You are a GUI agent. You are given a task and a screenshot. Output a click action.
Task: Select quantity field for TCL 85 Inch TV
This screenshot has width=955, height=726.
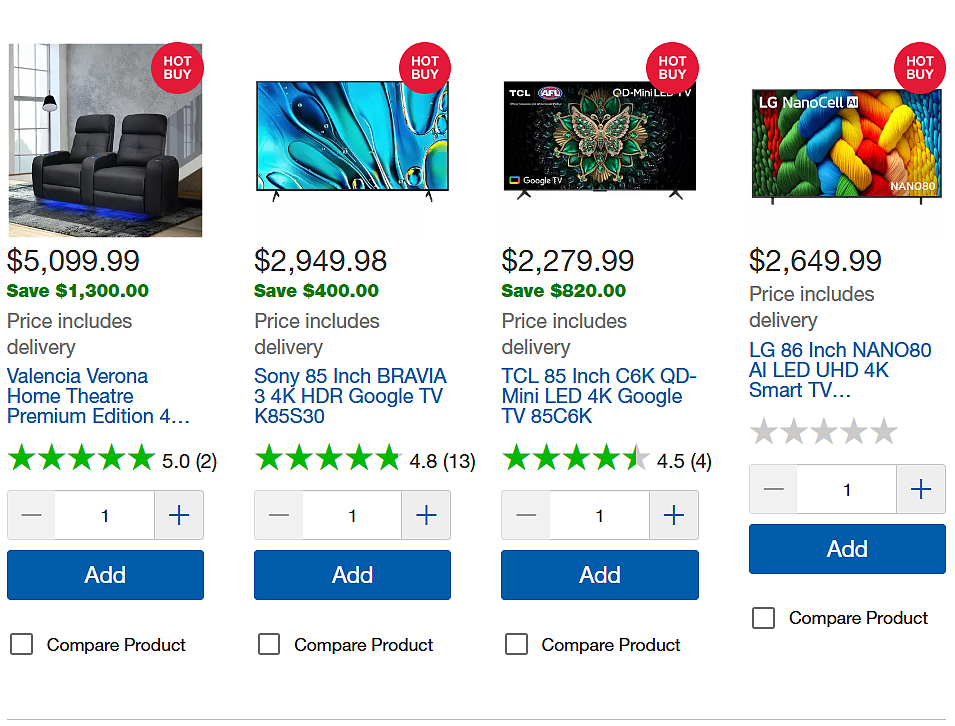click(x=600, y=515)
